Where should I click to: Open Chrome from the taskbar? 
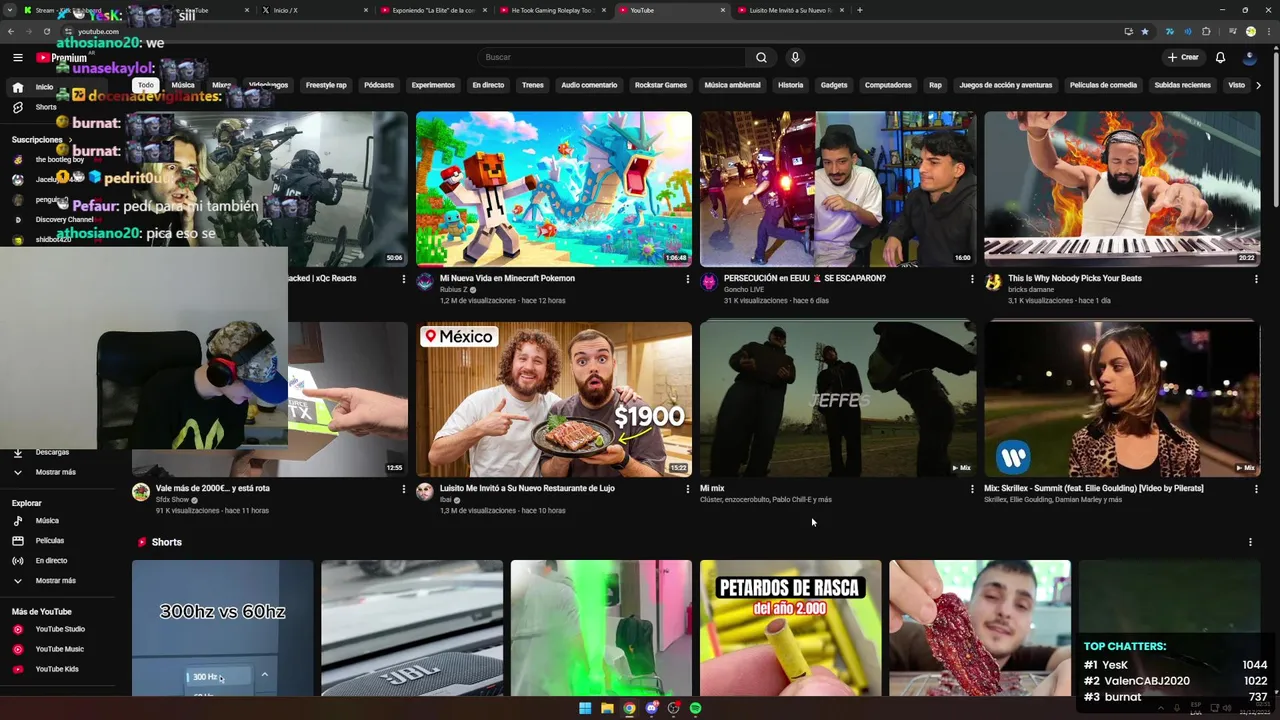pos(629,708)
